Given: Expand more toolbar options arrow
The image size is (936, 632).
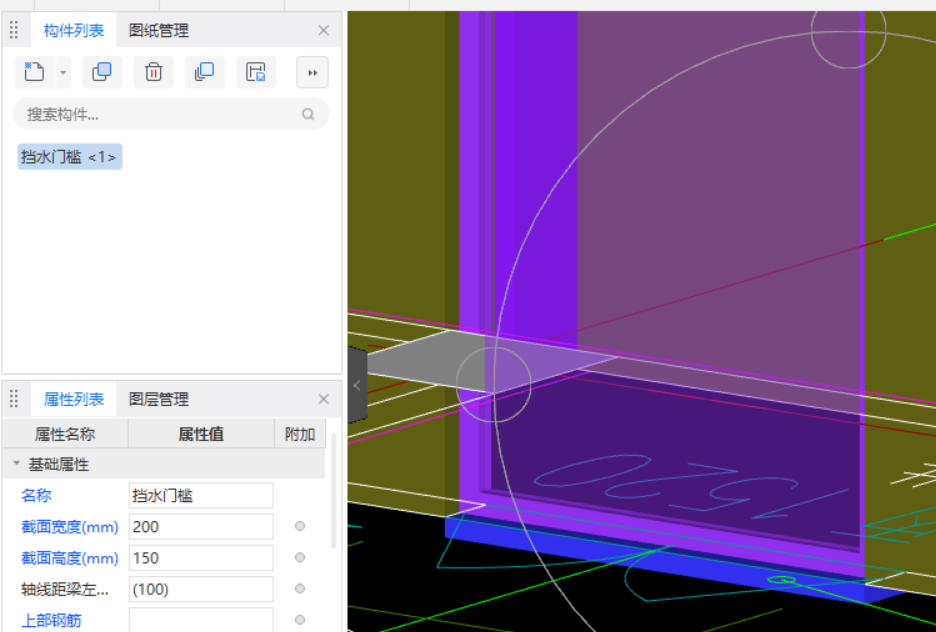Looking at the screenshot, I should pyautogui.click(x=312, y=73).
